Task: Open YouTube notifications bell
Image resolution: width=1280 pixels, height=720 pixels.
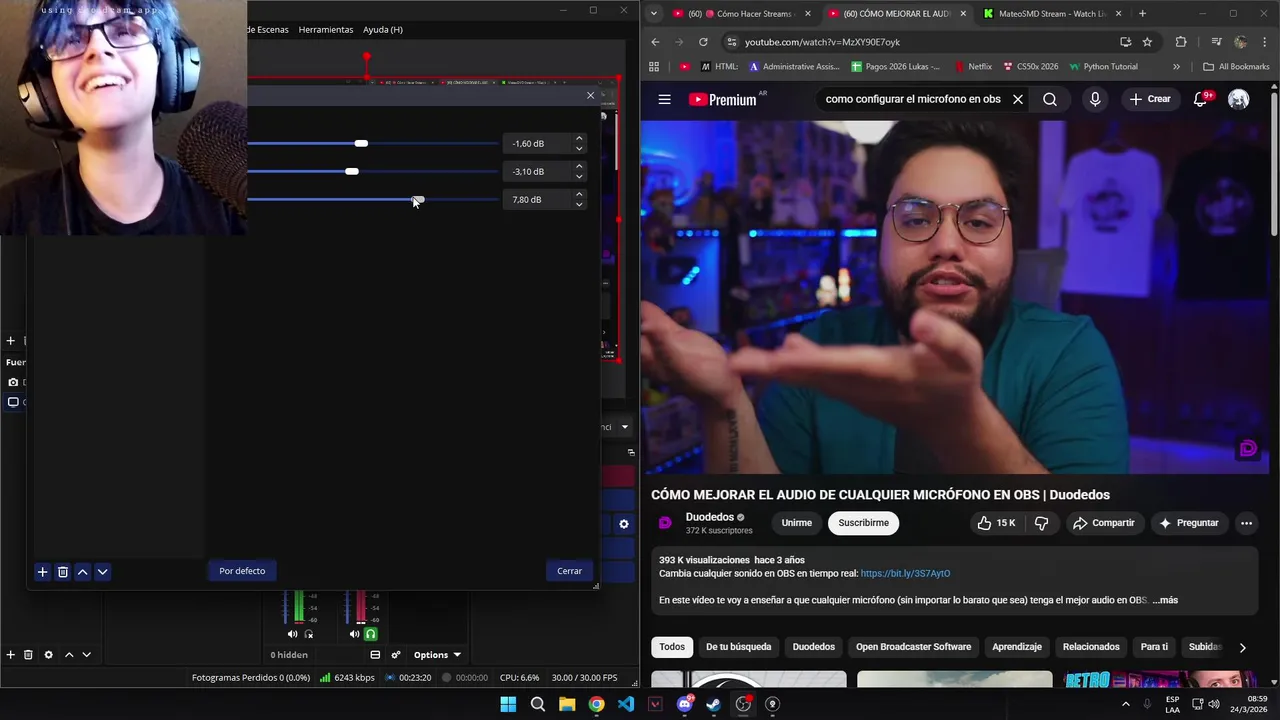Action: [1200, 99]
